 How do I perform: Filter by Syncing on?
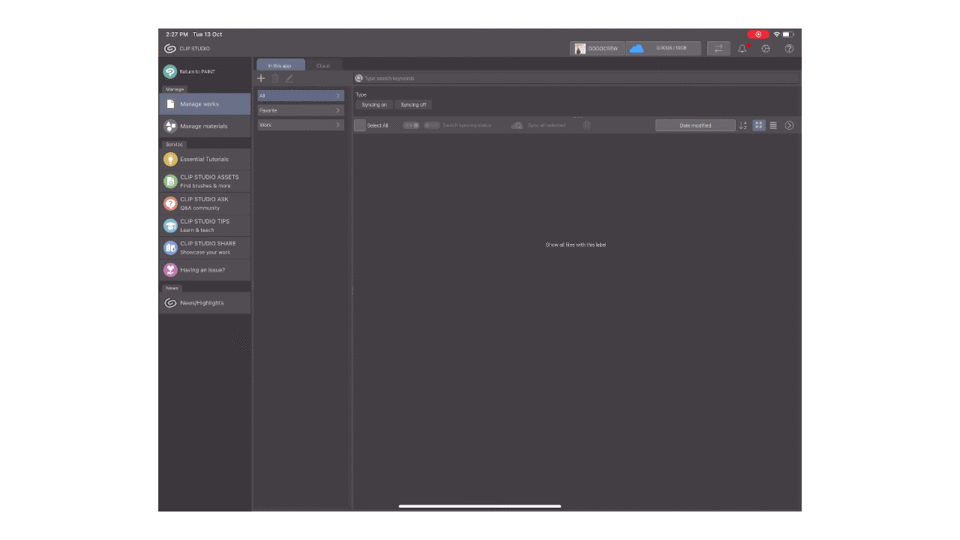click(x=374, y=105)
